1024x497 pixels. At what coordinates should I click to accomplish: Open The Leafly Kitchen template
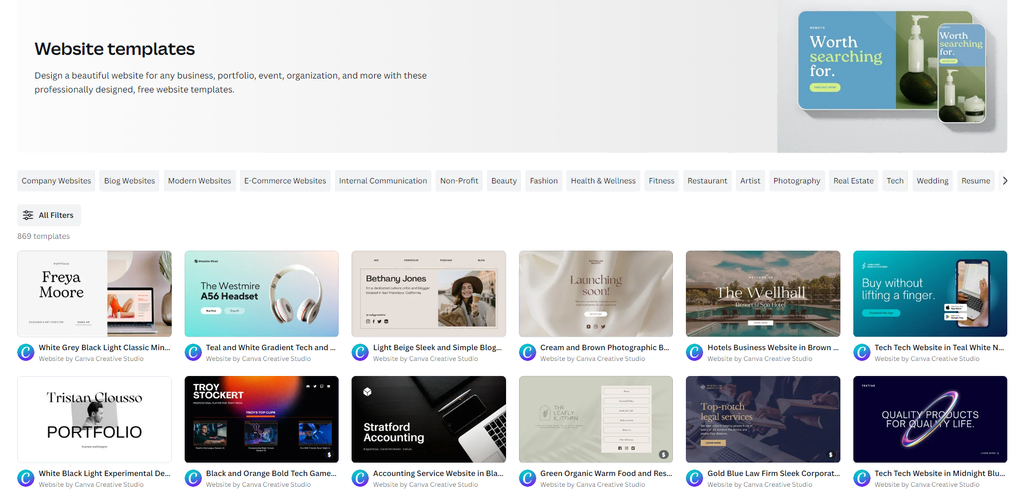point(596,419)
